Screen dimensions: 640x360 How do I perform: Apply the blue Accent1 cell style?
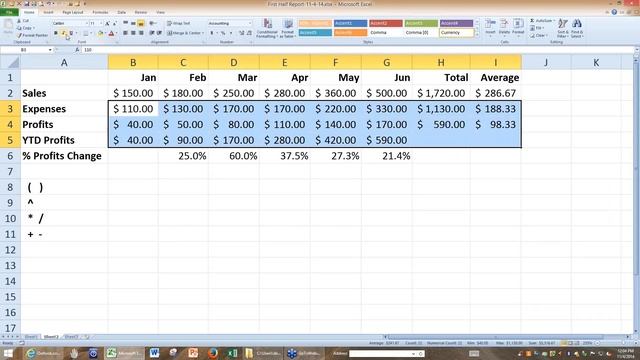350,23
